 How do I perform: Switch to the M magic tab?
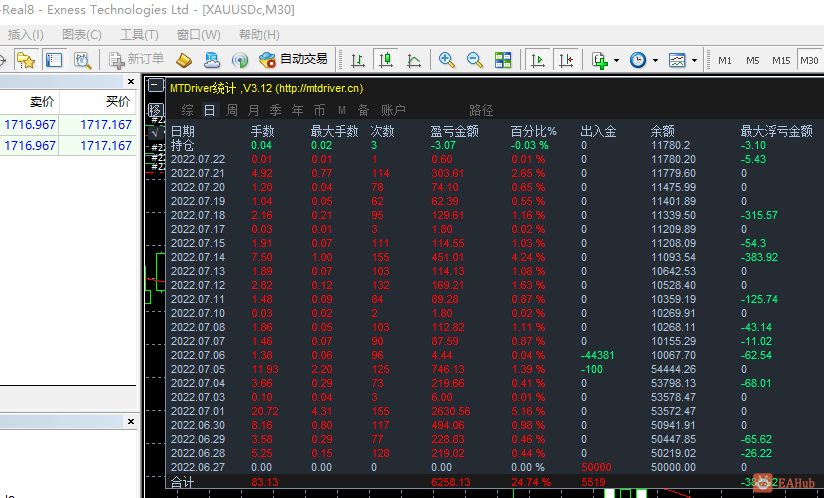(342, 110)
